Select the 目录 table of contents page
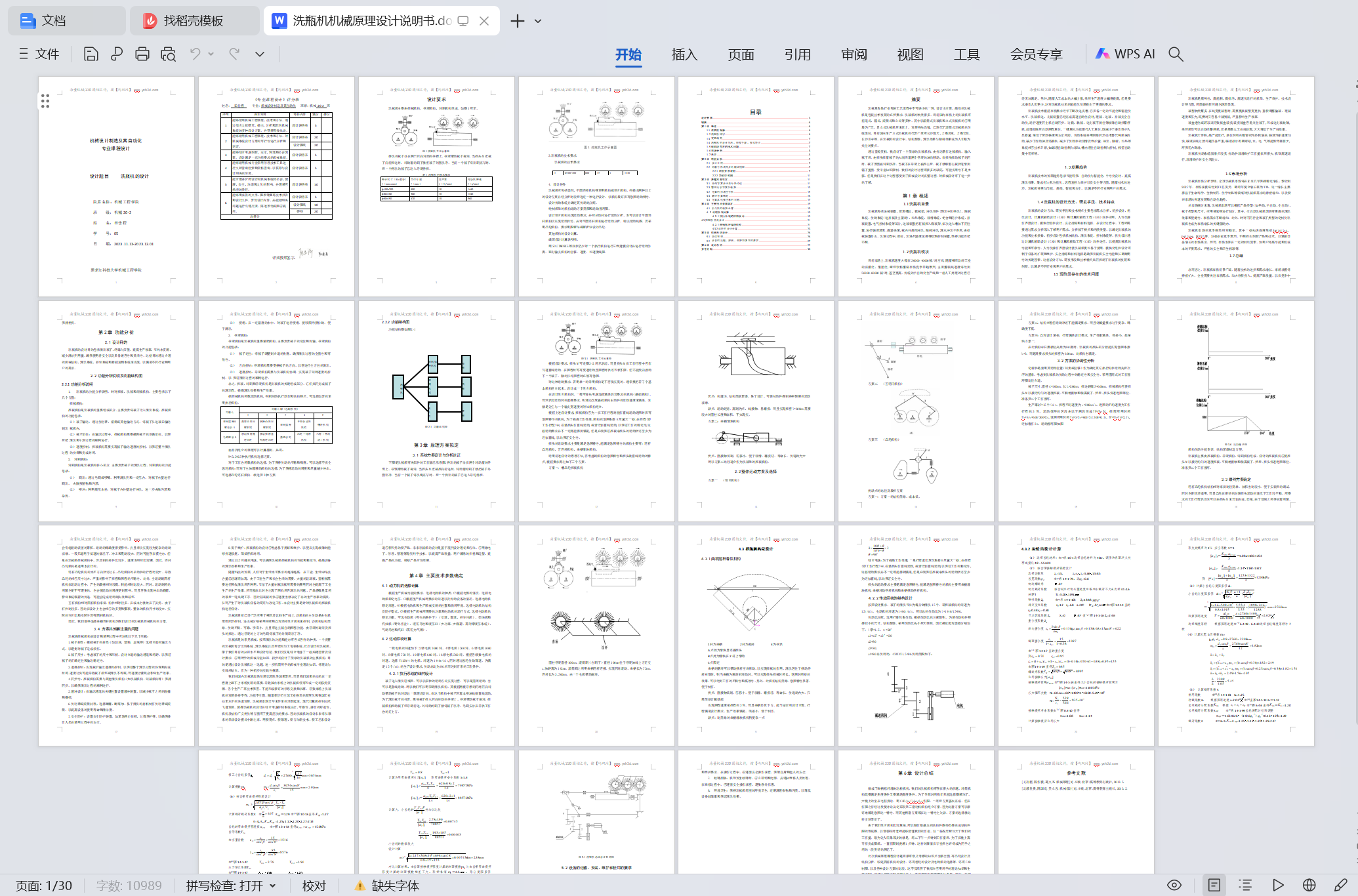Image resolution: width=1358 pixels, height=896 pixels. 756,186
